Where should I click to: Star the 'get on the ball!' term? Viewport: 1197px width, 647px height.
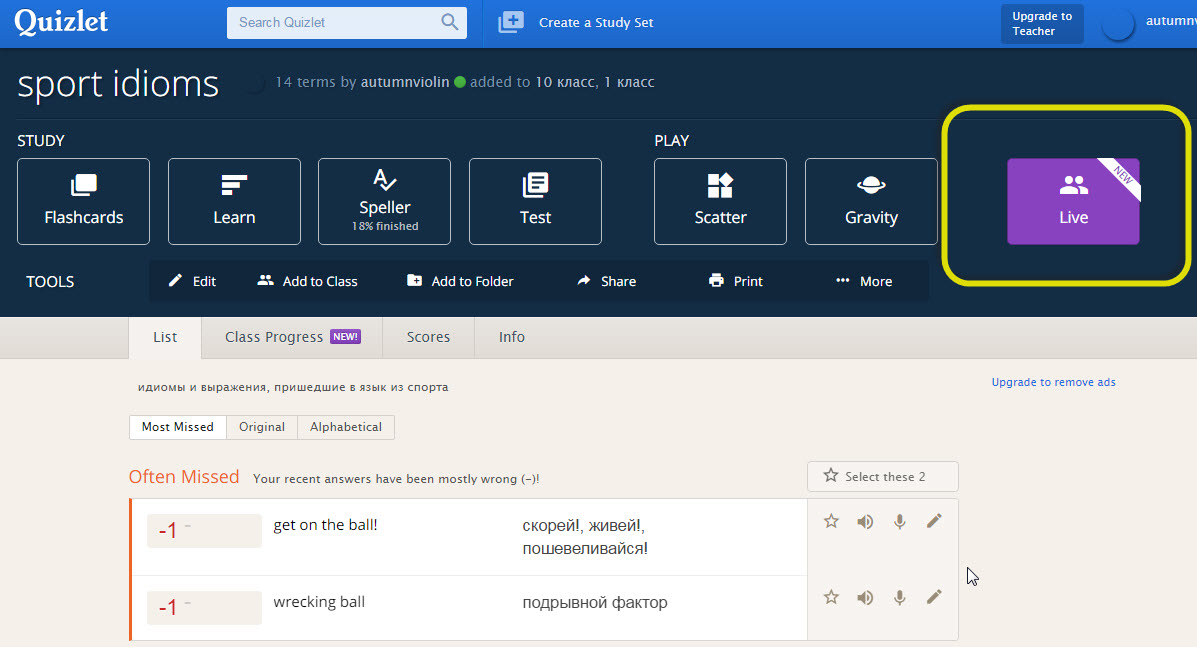(x=831, y=521)
